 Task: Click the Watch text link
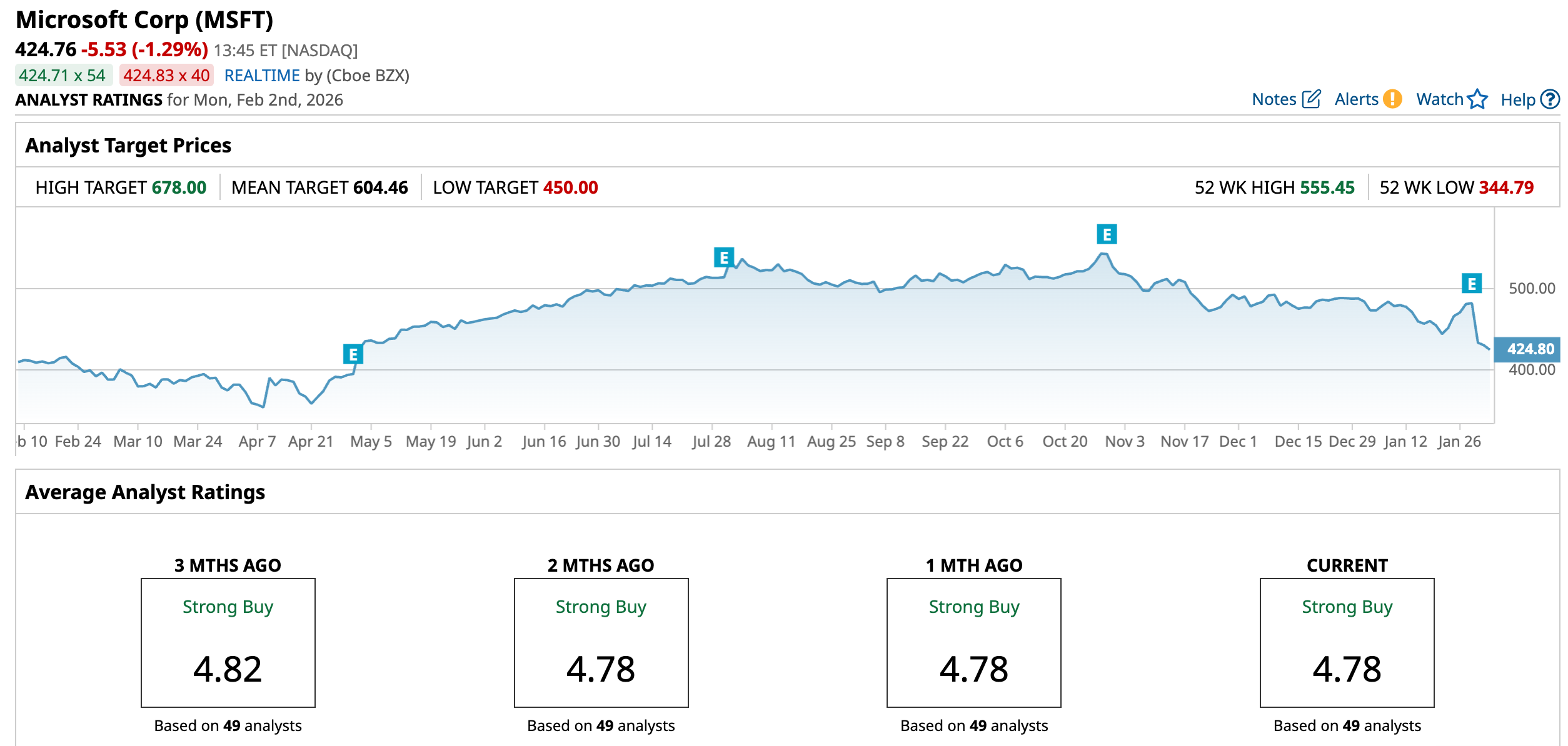1439,99
